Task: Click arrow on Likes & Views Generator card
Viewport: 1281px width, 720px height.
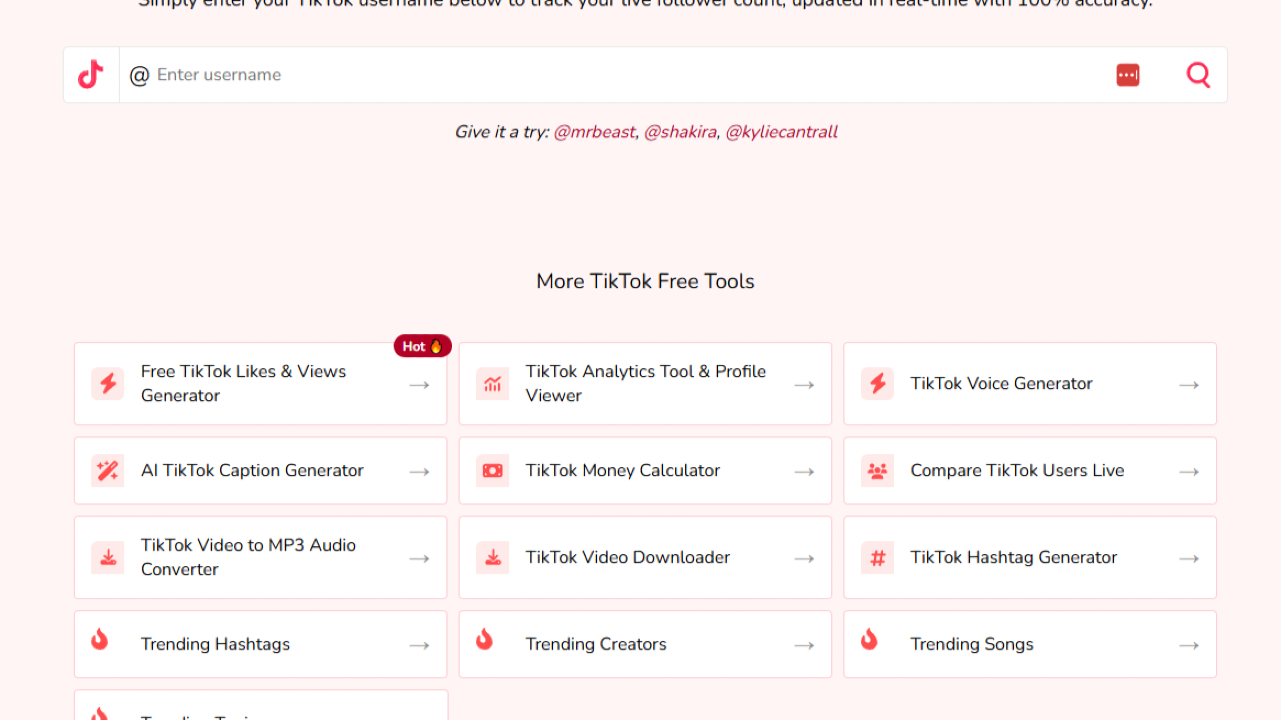Action: click(419, 385)
